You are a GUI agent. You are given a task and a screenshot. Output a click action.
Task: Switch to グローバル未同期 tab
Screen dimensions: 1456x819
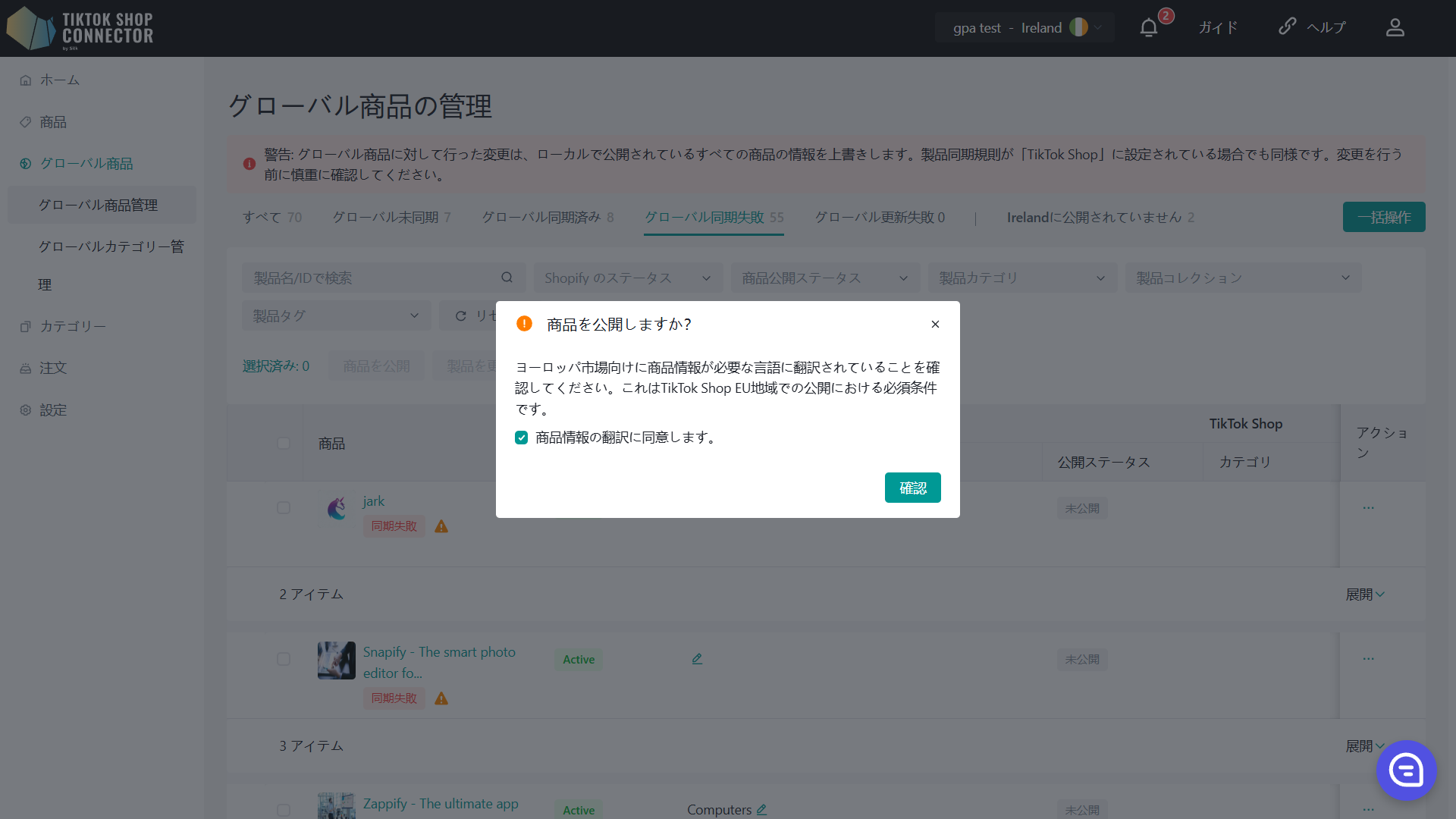click(391, 218)
